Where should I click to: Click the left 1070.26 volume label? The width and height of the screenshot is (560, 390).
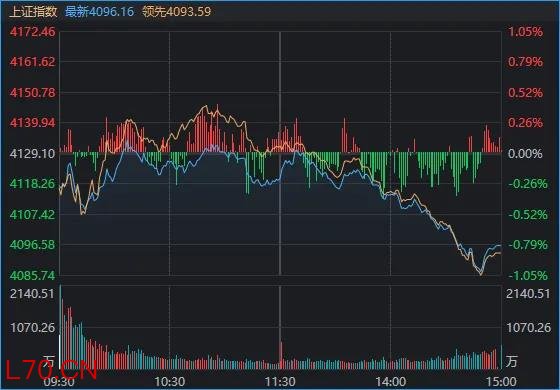coord(32,328)
